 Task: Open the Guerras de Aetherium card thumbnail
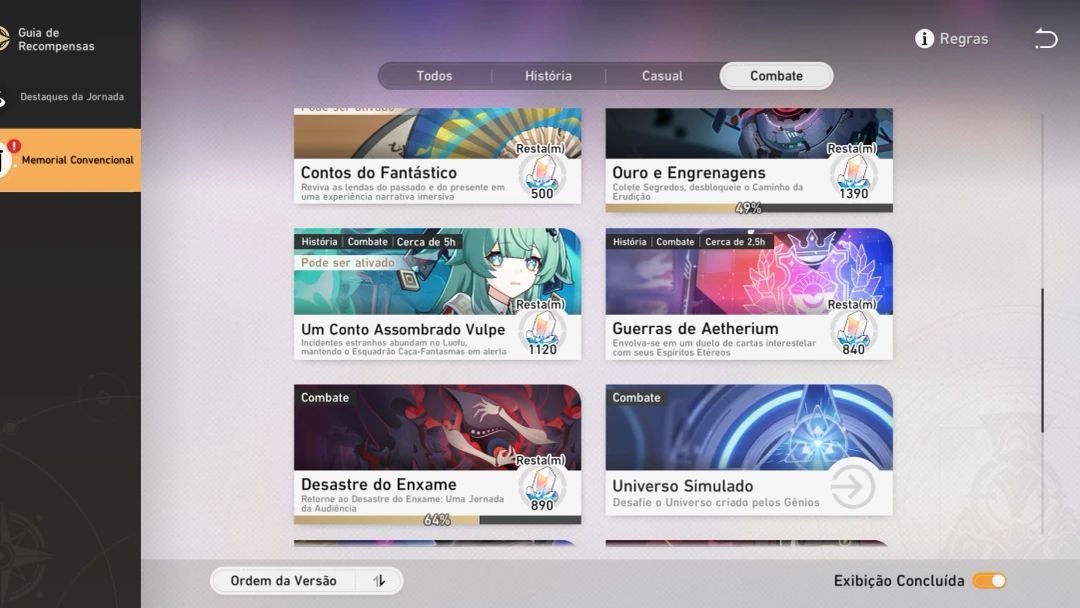click(749, 271)
